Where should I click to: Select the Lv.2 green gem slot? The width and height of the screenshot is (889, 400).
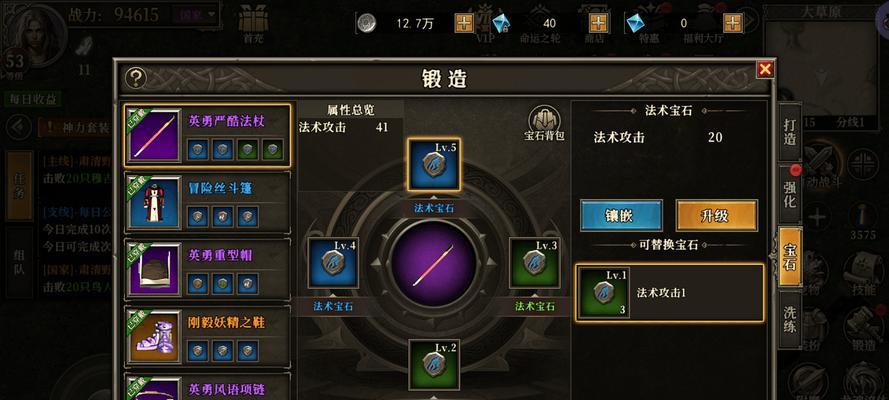pyautogui.click(x=434, y=365)
